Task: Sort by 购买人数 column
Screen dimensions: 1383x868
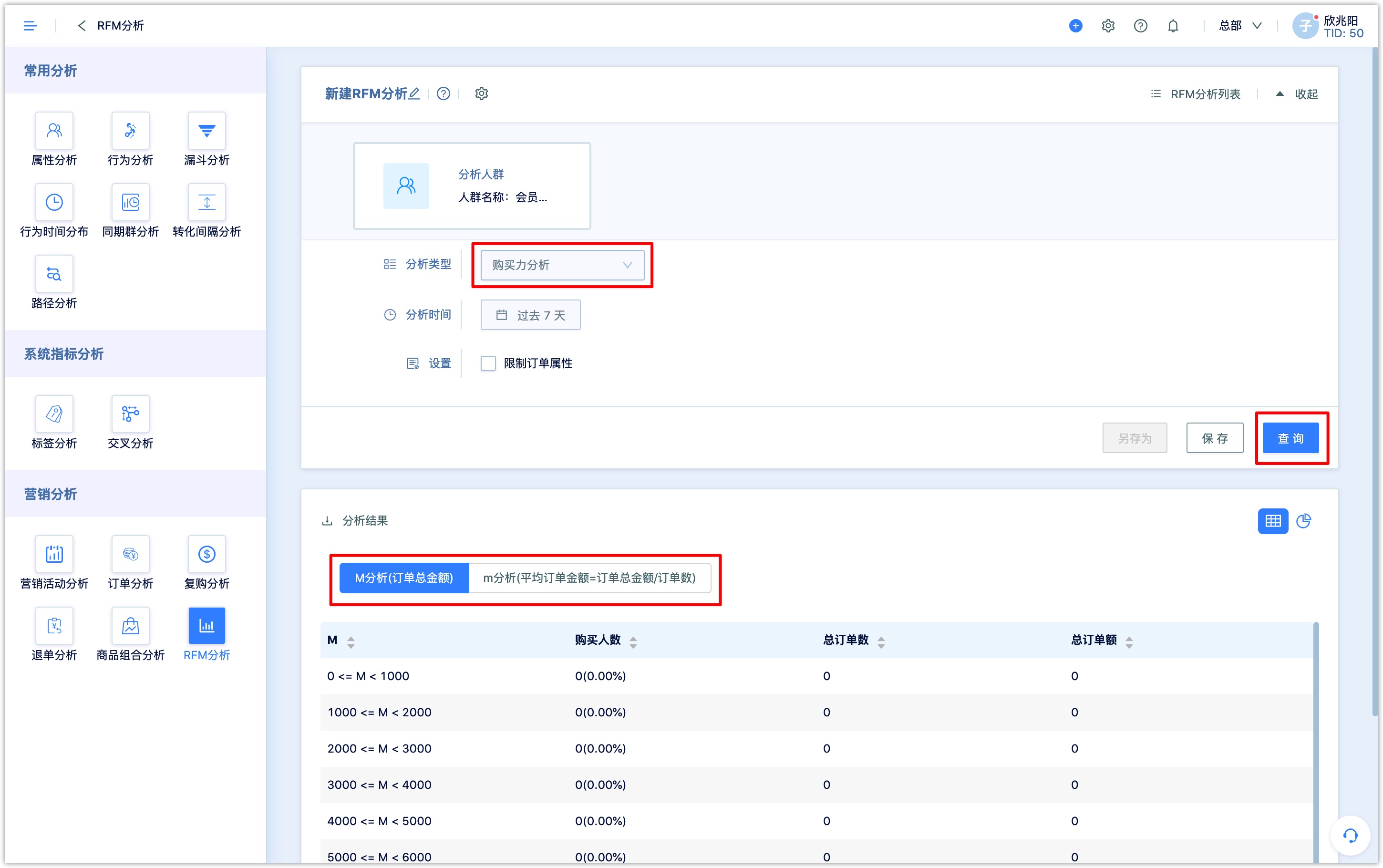Action: pos(633,642)
